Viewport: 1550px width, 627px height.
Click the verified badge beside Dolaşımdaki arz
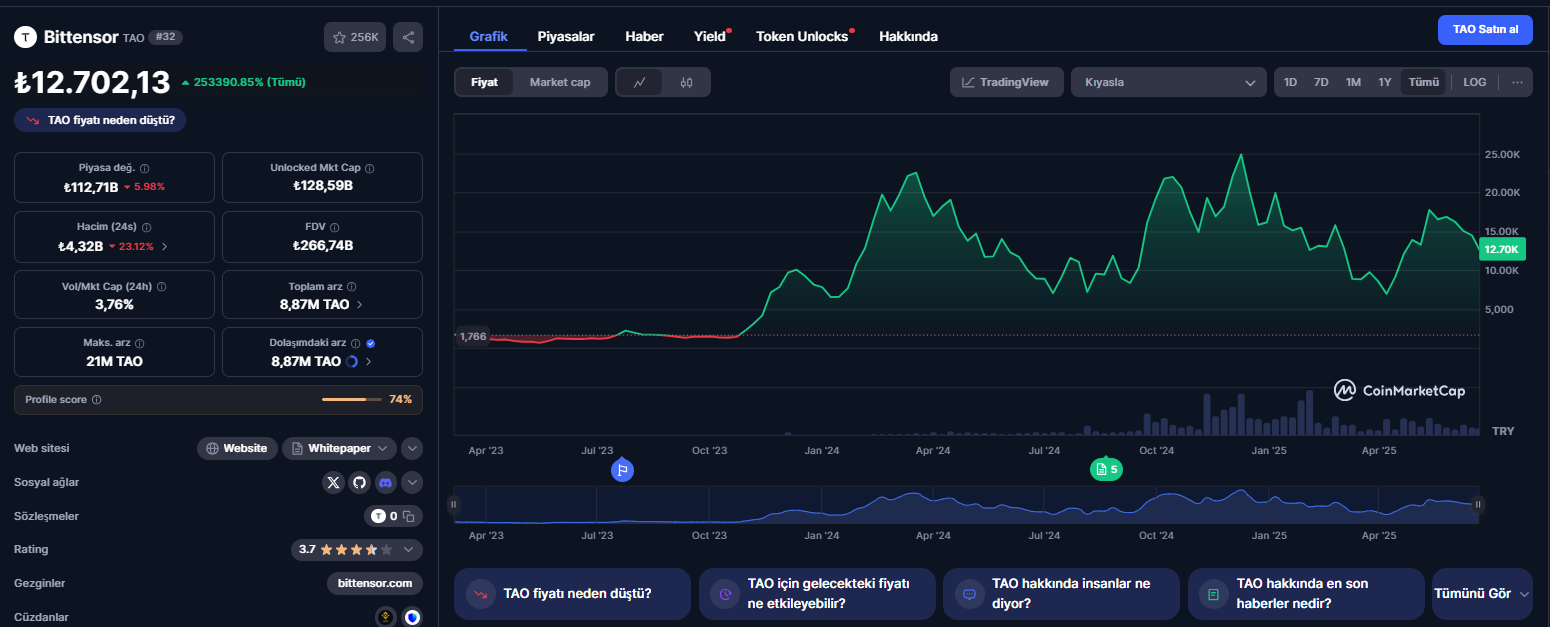point(370,343)
